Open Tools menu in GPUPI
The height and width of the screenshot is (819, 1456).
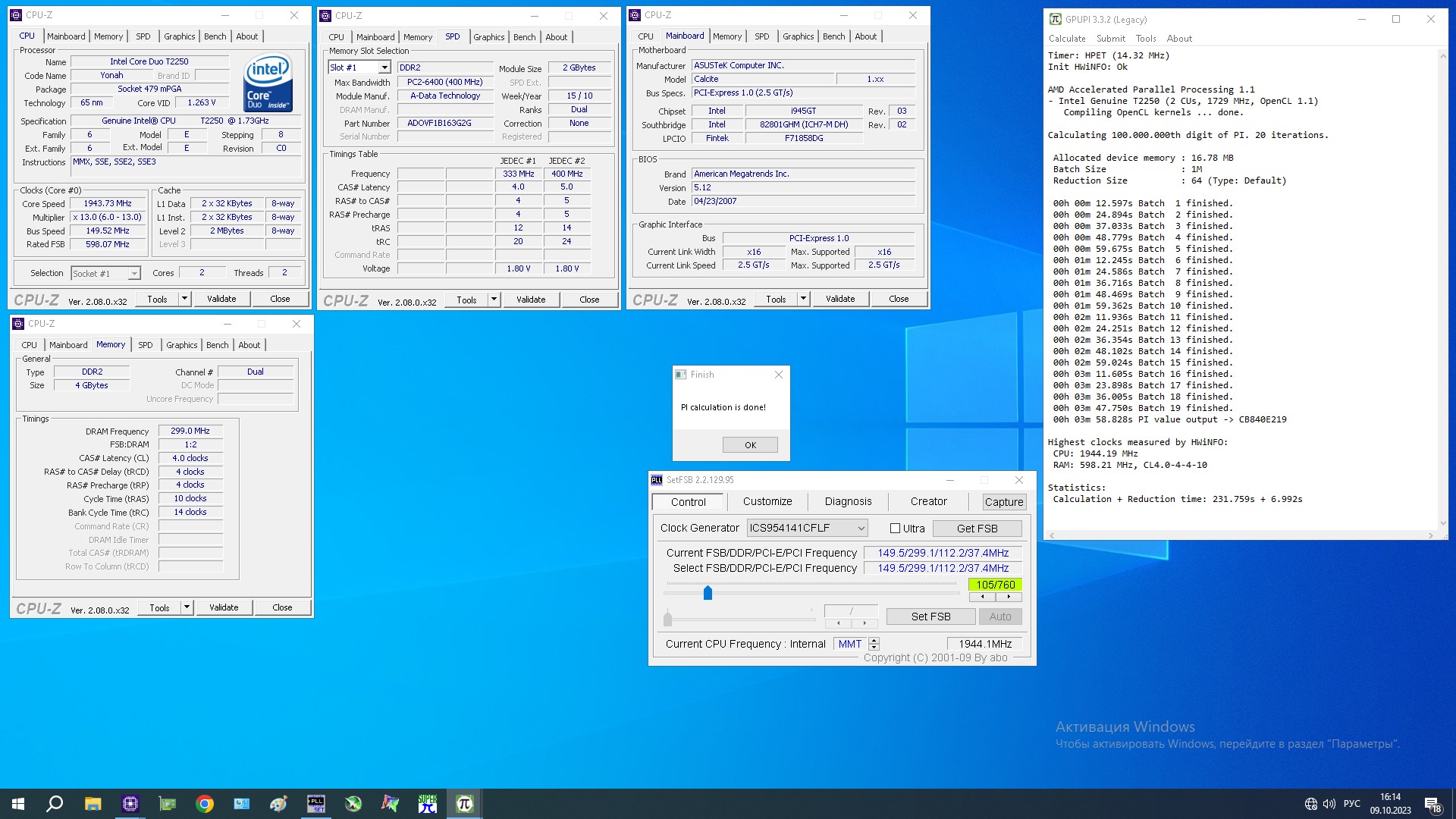coord(1146,39)
